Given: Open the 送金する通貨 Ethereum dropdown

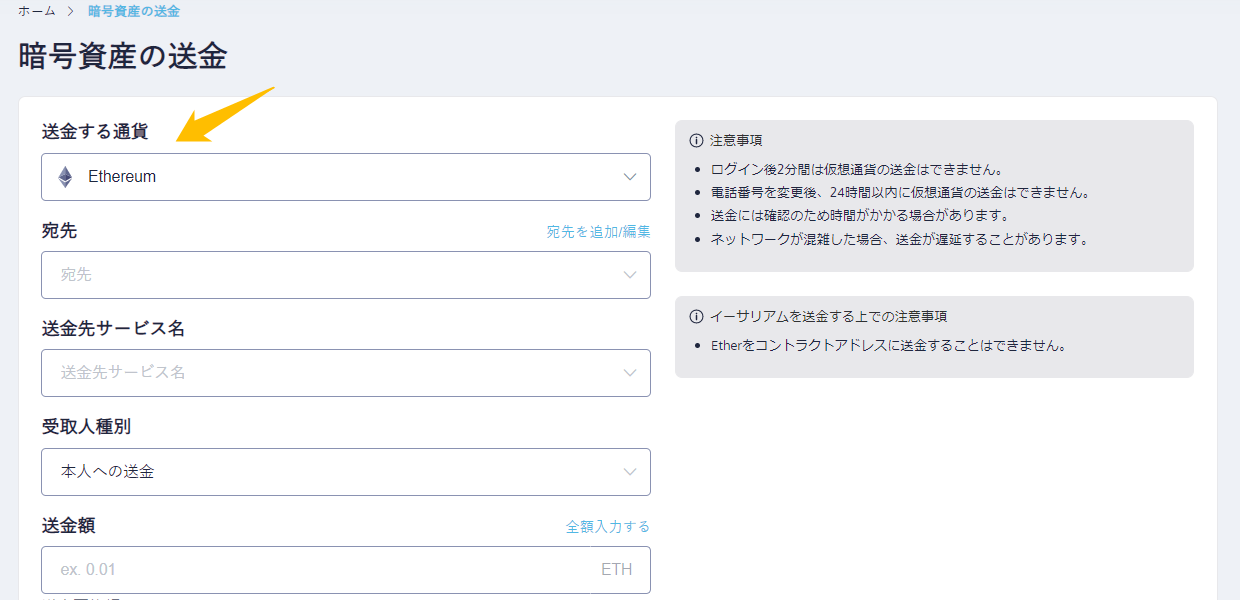Looking at the screenshot, I should point(346,177).
